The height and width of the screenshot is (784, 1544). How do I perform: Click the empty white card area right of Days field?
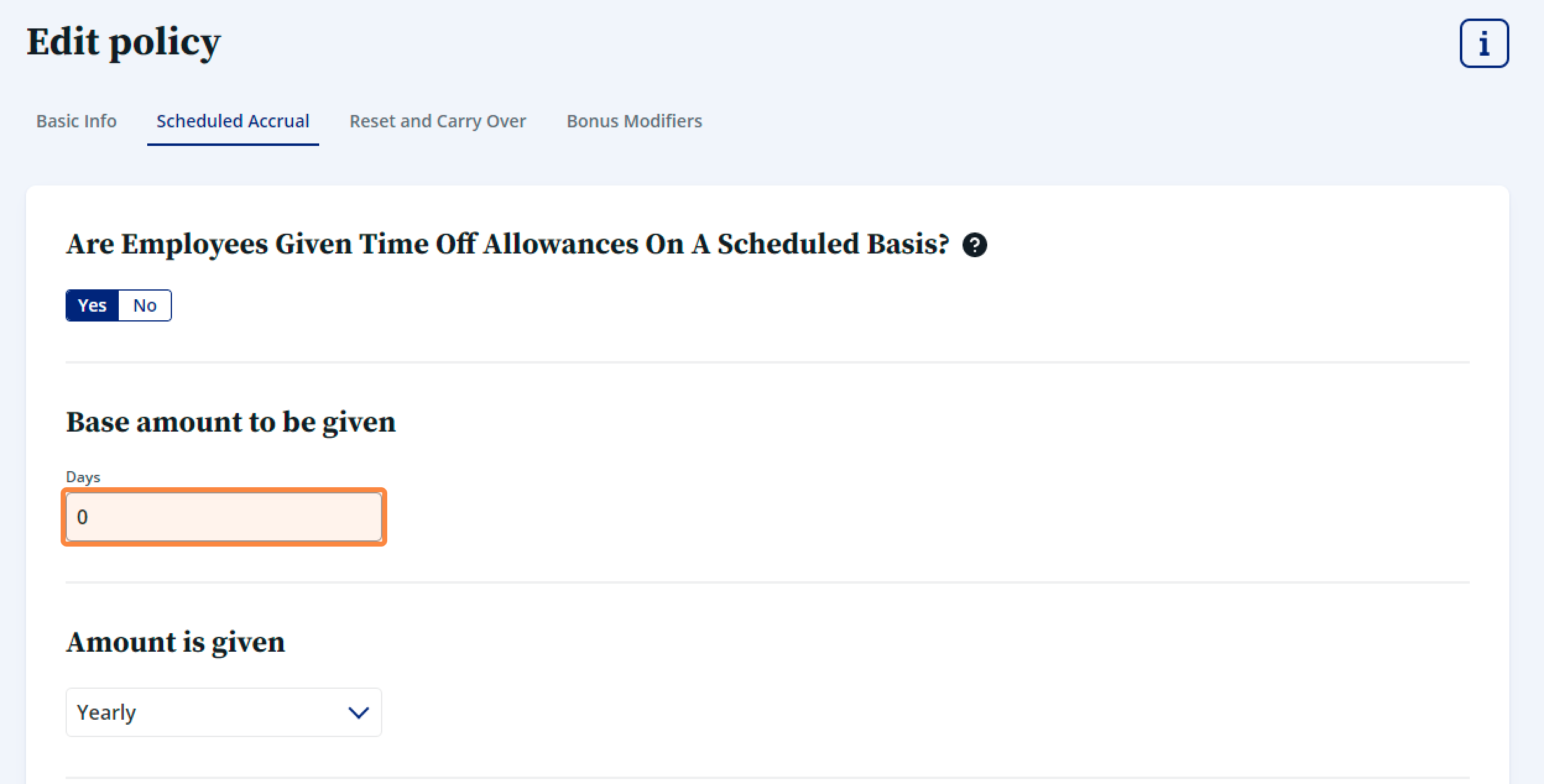pos(928,517)
